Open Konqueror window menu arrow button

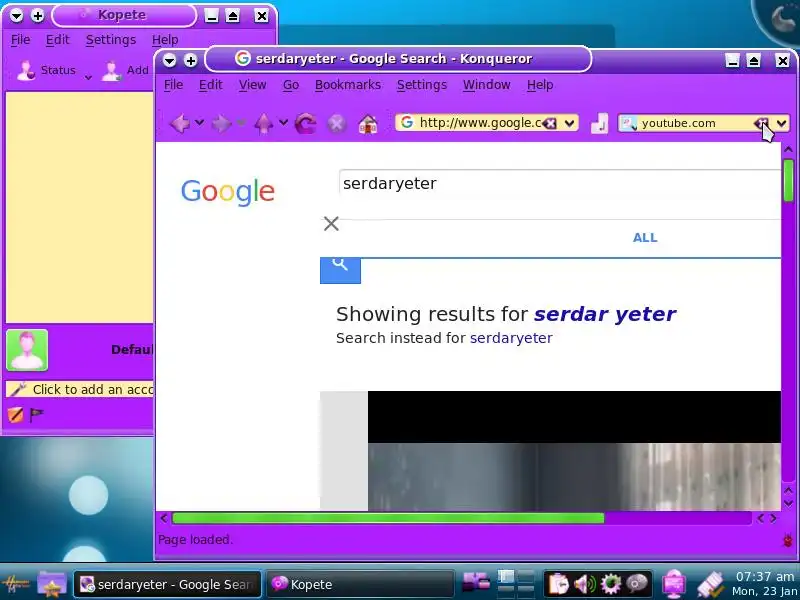tap(169, 61)
